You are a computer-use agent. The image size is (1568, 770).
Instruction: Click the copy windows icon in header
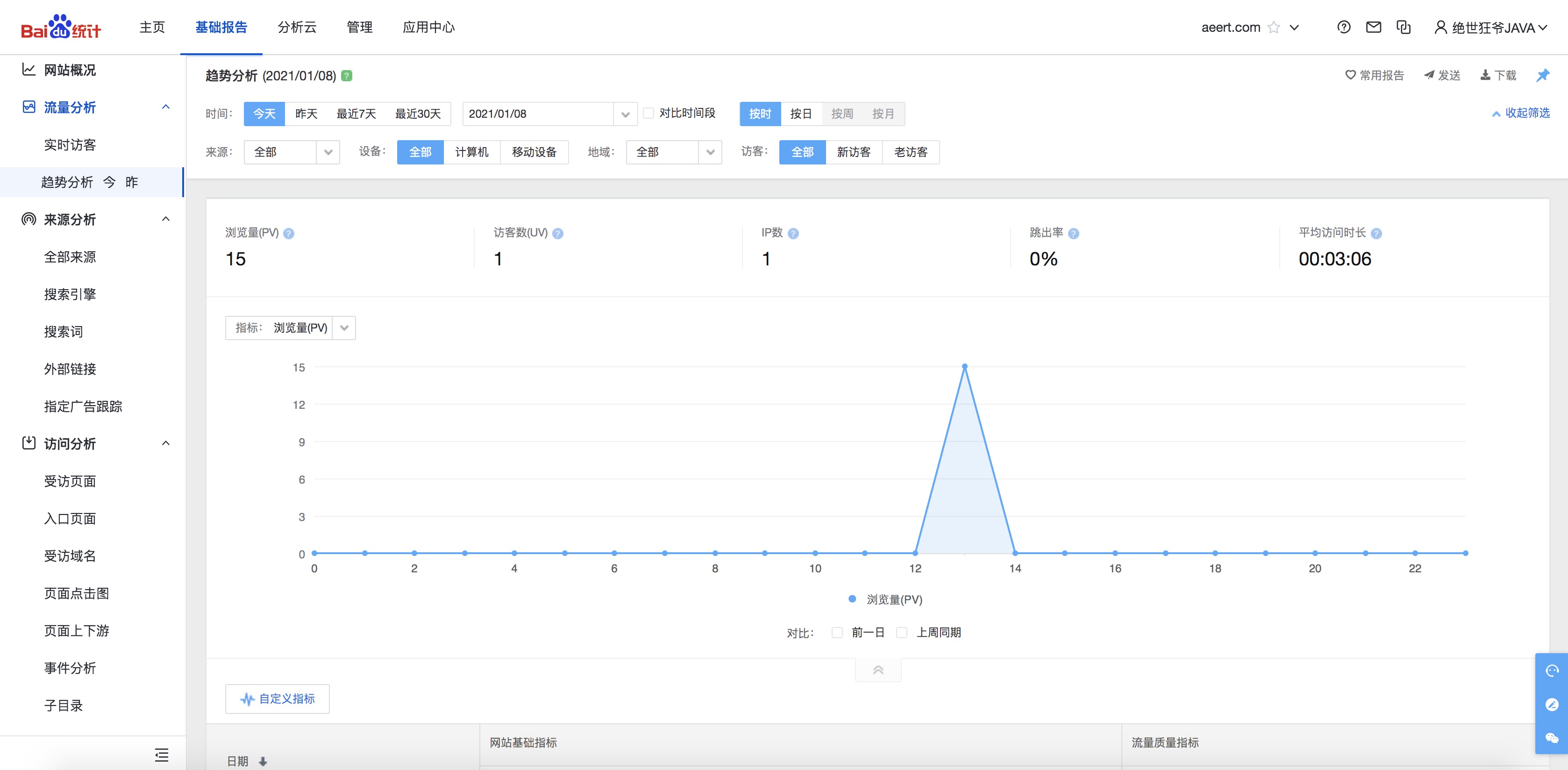coord(1404,27)
